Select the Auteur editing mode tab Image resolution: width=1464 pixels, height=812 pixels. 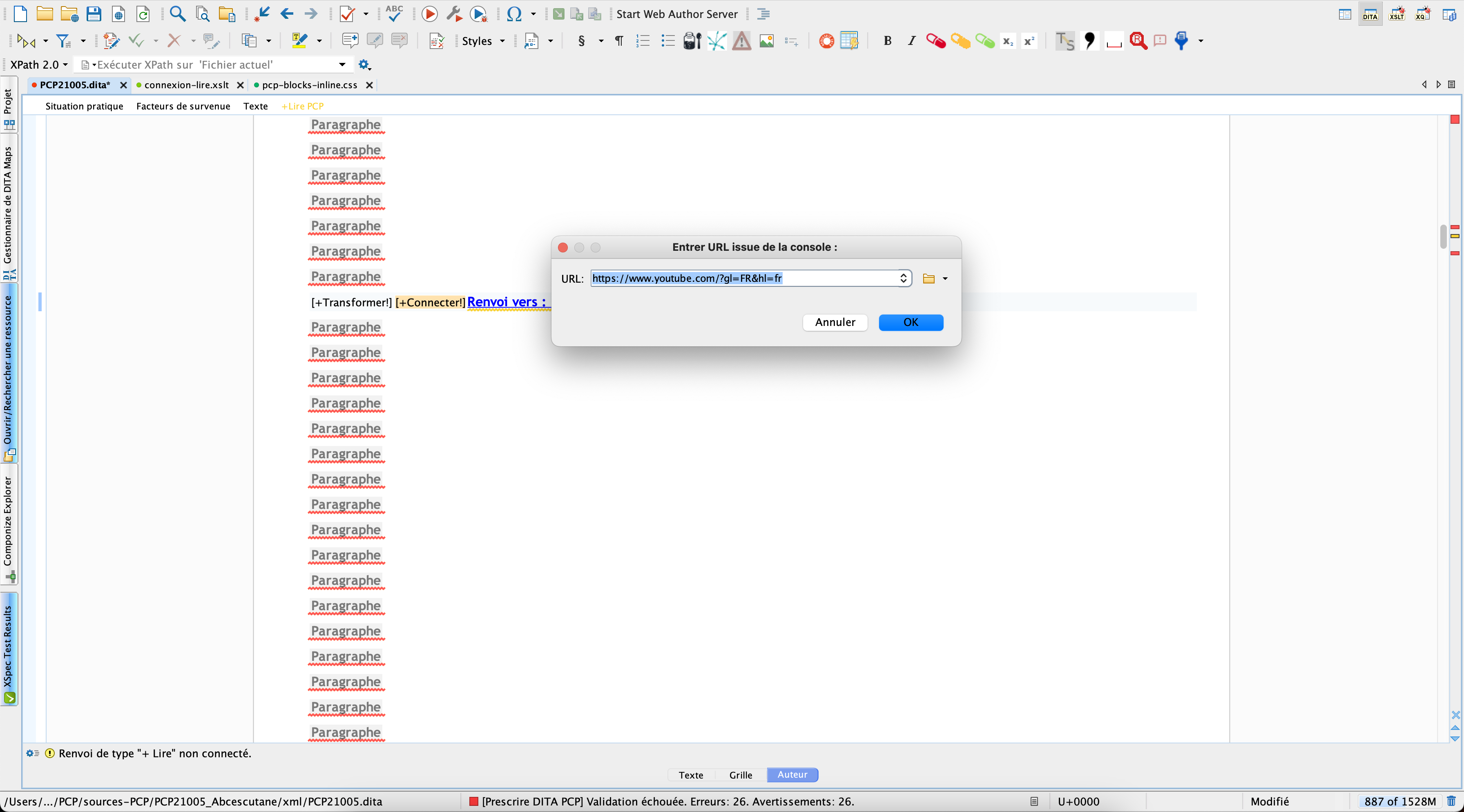click(x=792, y=774)
